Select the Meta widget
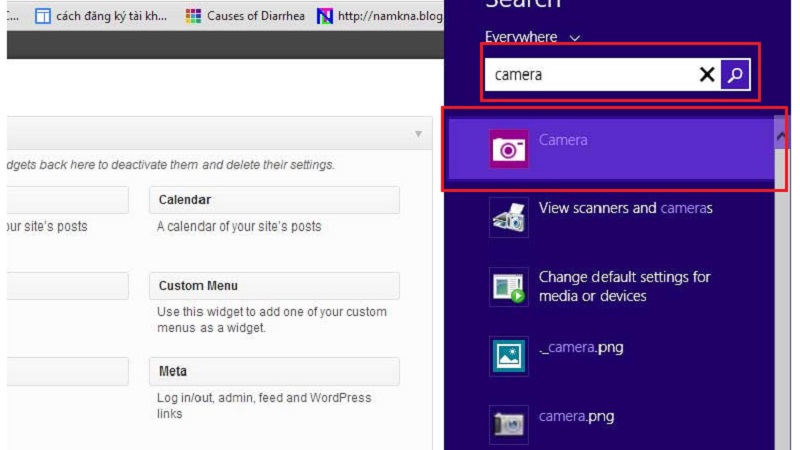Image resolution: width=800 pixels, height=450 pixels. [x=273, y=372]
